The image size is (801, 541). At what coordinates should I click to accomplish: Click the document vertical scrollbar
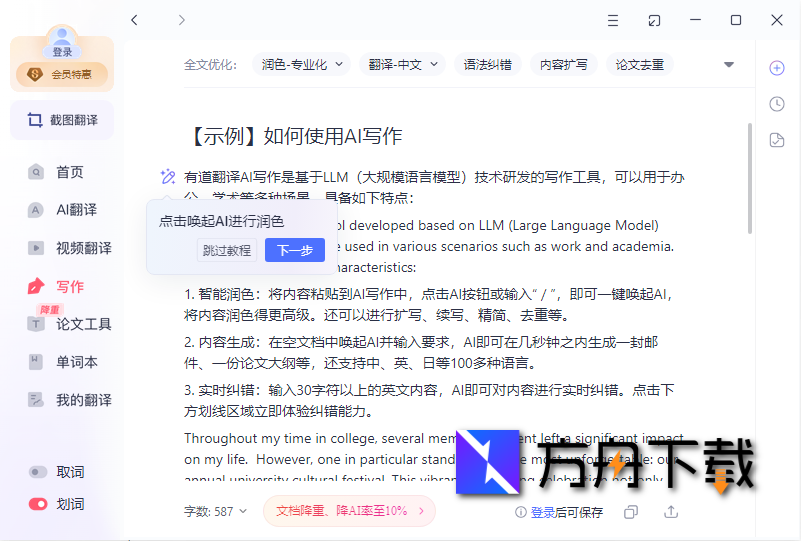749,178
